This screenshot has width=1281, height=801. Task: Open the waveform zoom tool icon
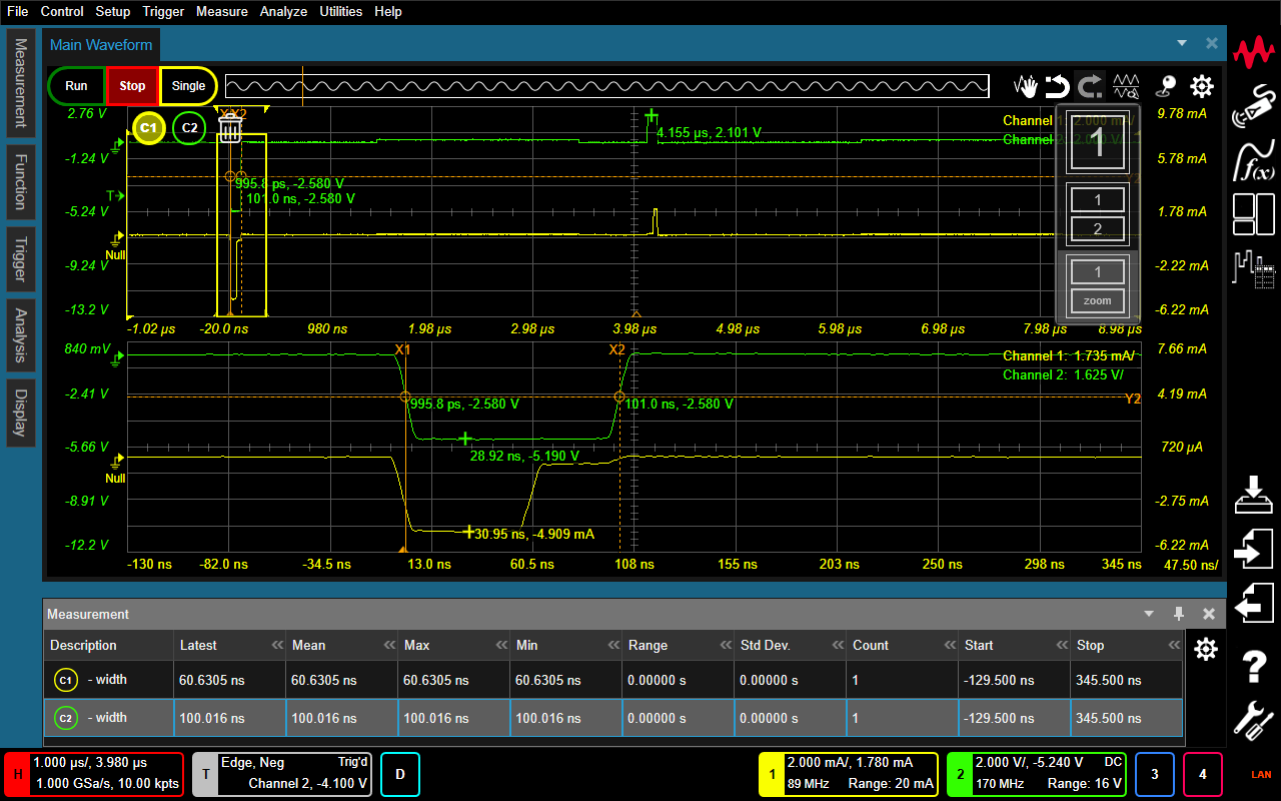tap(1127, 86)
